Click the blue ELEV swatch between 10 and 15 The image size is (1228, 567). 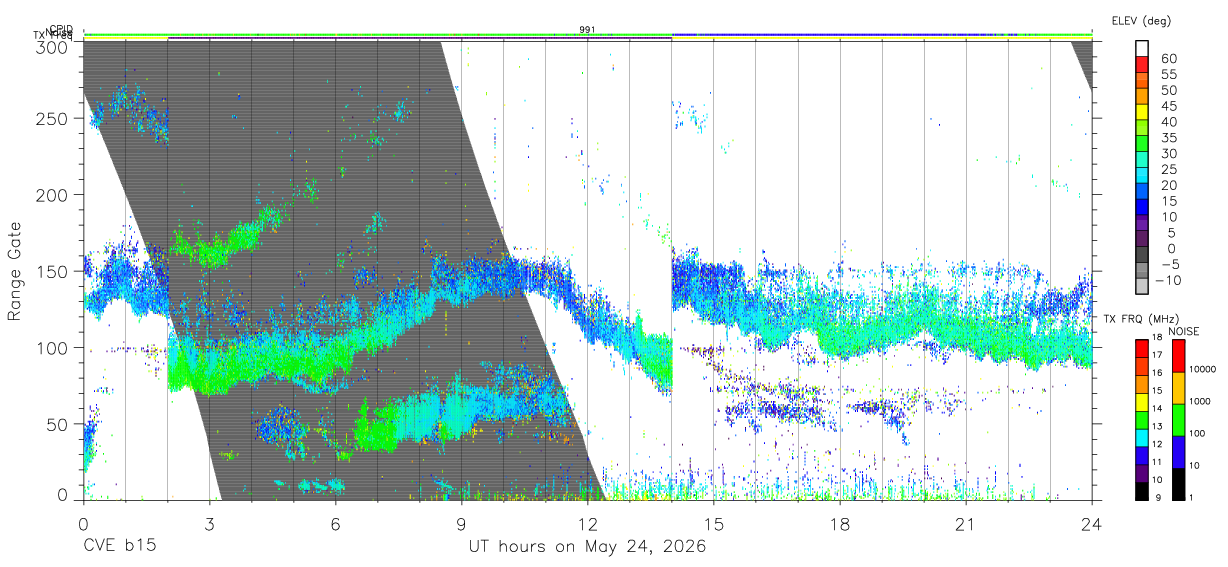coord(1142,208)
